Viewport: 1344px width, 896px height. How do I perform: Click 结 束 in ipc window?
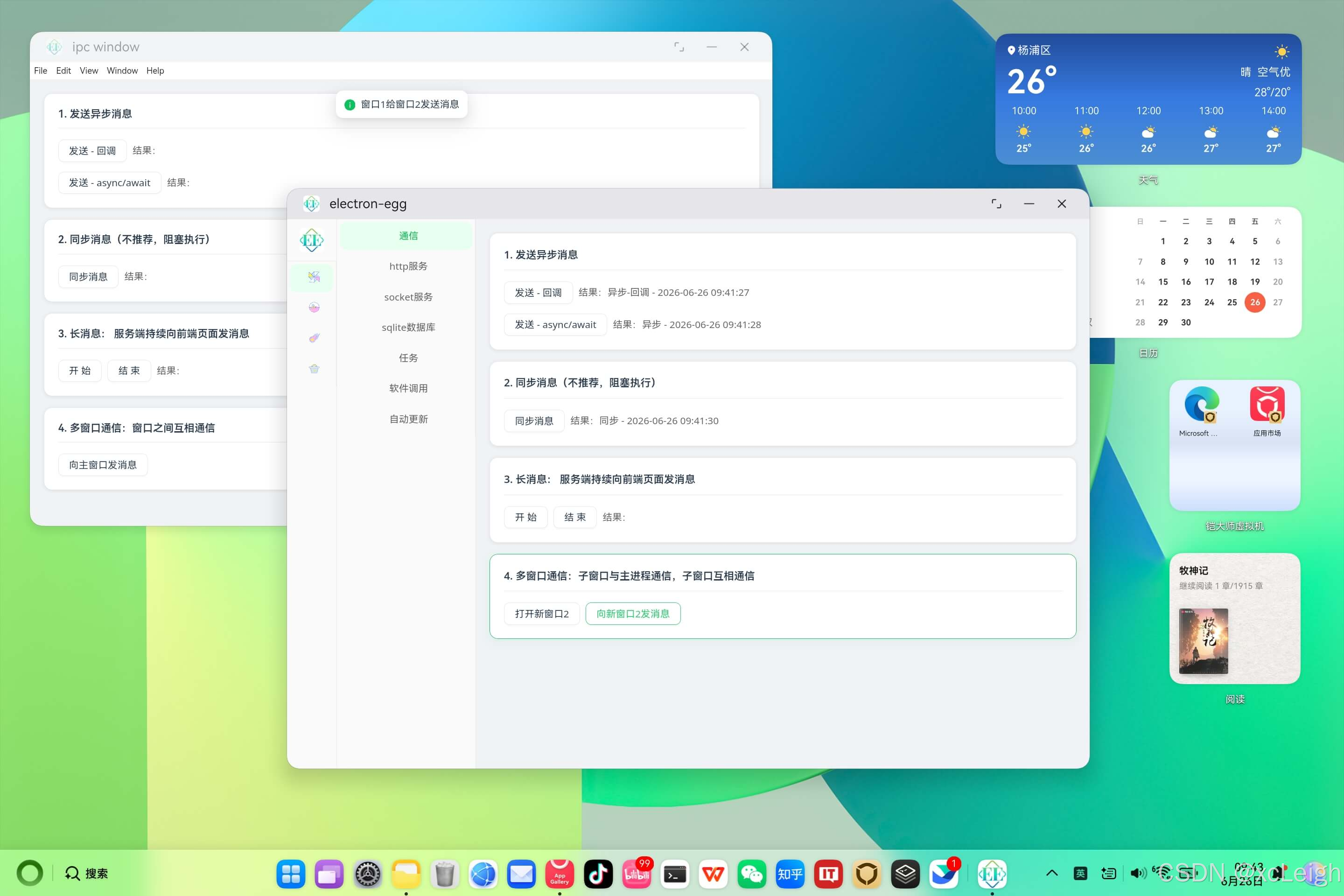coord(129,371)
